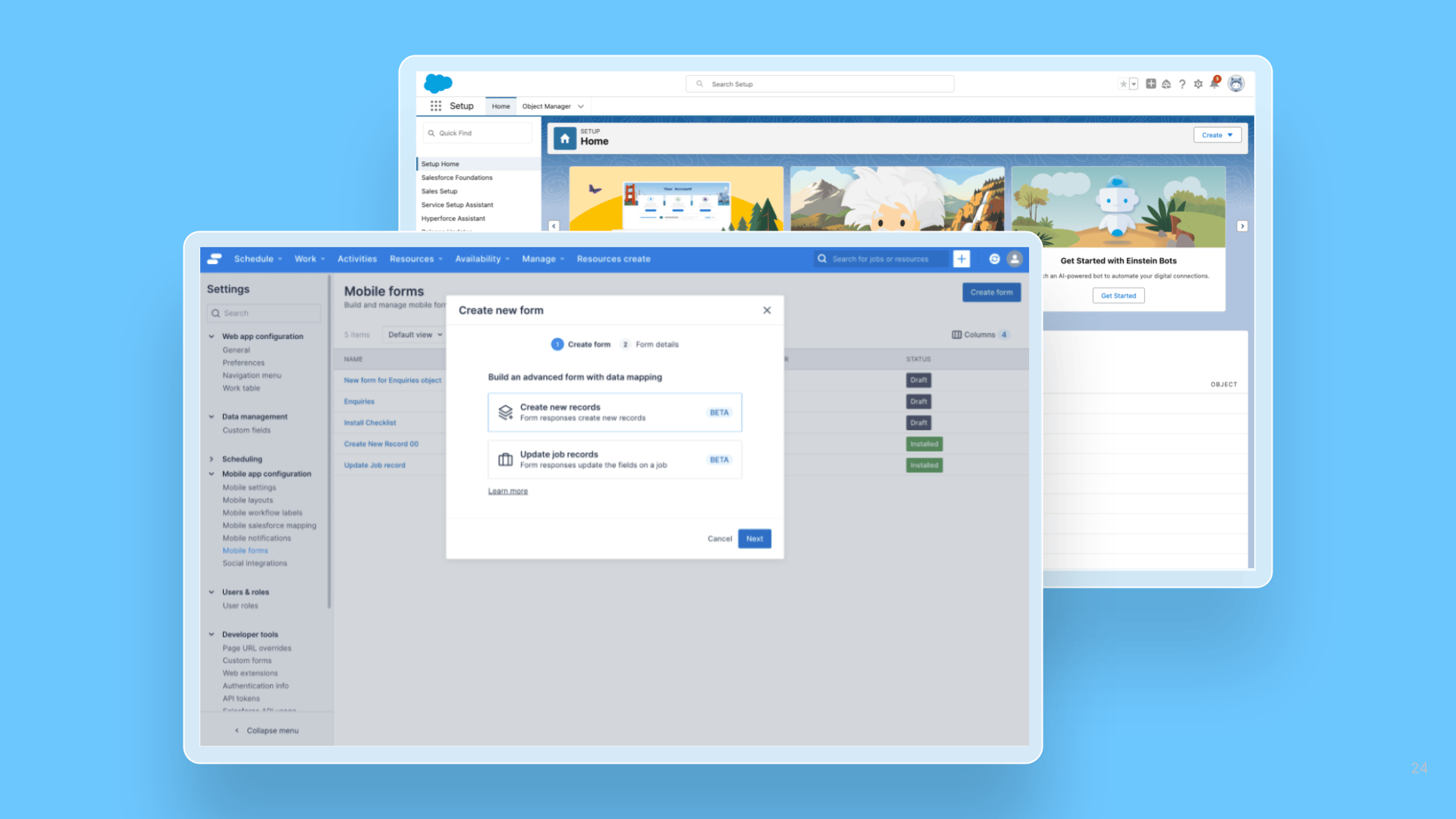Open Mobile forms in Settings sidebar
This screenshot has height=819, width=1456.
click(x=245, y=551)
